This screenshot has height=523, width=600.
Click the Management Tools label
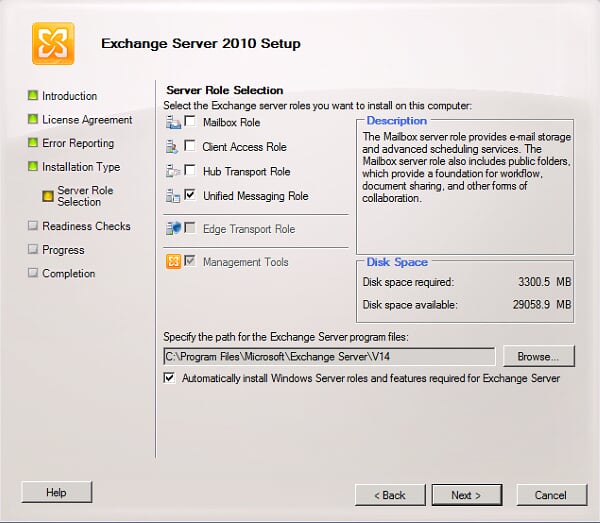(246, 262)
